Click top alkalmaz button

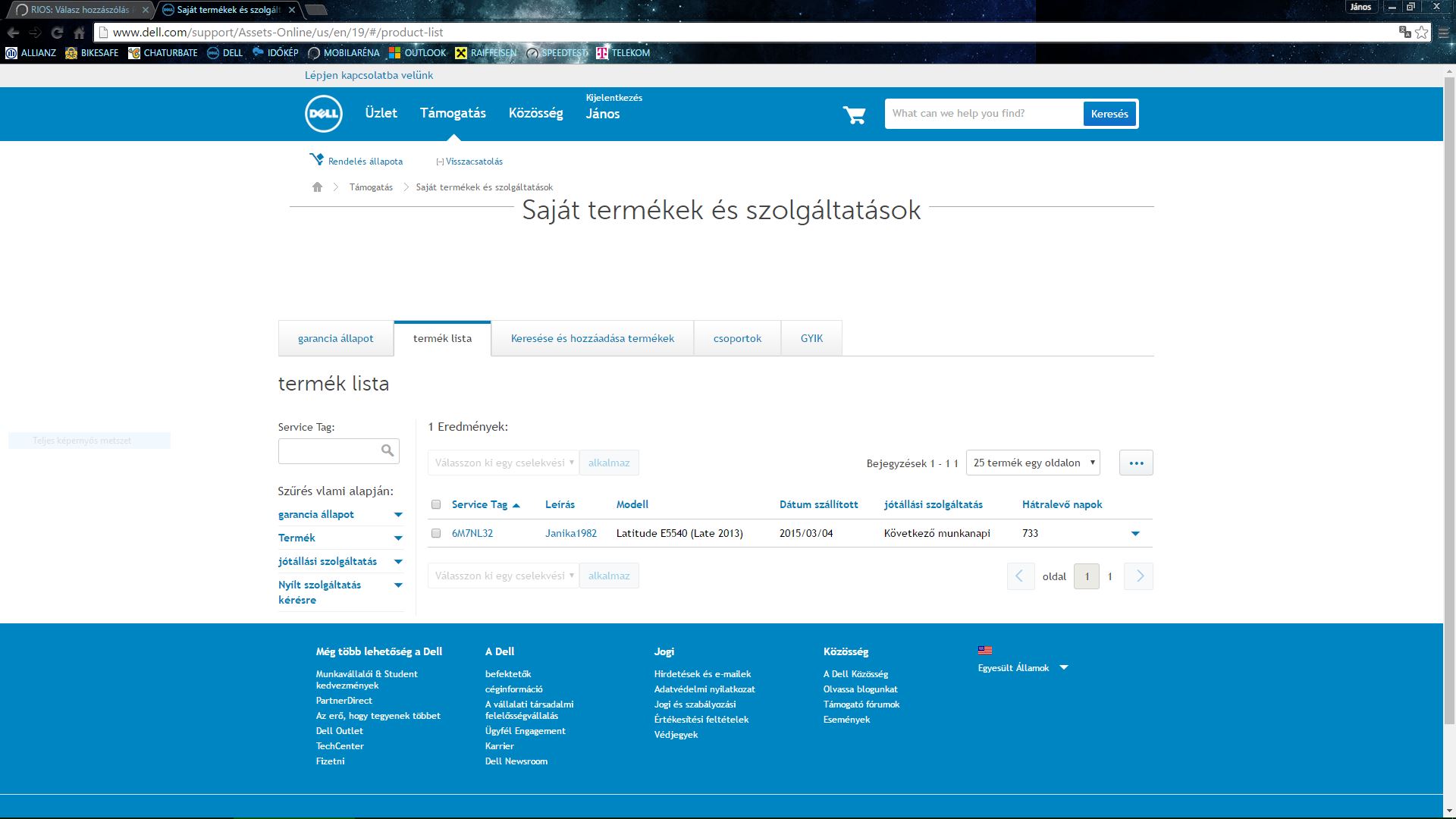tap(609, 463)
